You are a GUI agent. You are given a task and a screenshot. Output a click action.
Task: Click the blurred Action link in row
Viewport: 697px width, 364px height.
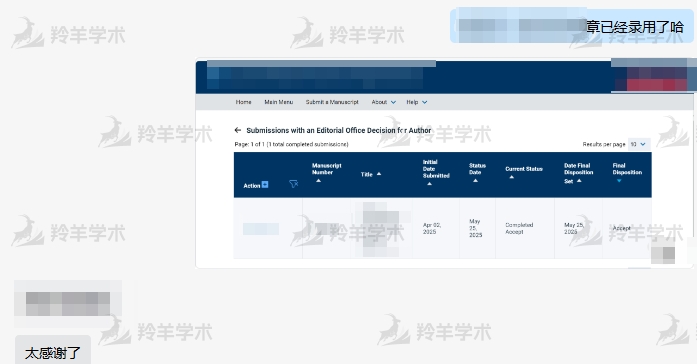(261, 229)
